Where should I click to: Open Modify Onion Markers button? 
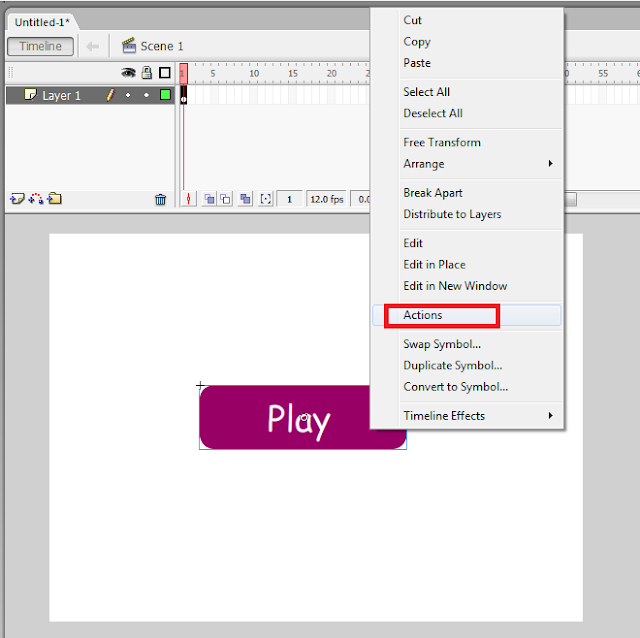click(266, 199)
